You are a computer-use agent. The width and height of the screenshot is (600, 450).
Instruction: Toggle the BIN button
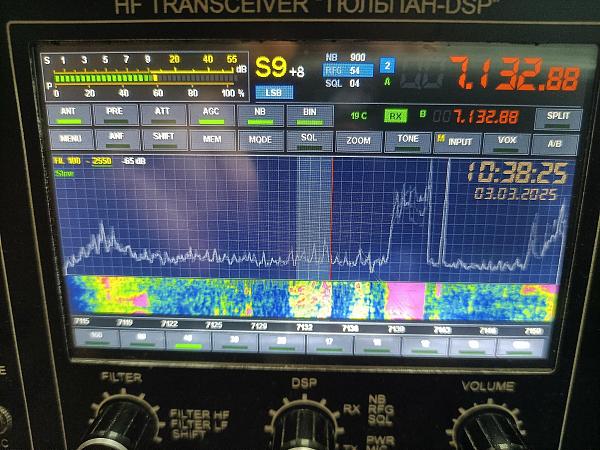pos(310,116)
